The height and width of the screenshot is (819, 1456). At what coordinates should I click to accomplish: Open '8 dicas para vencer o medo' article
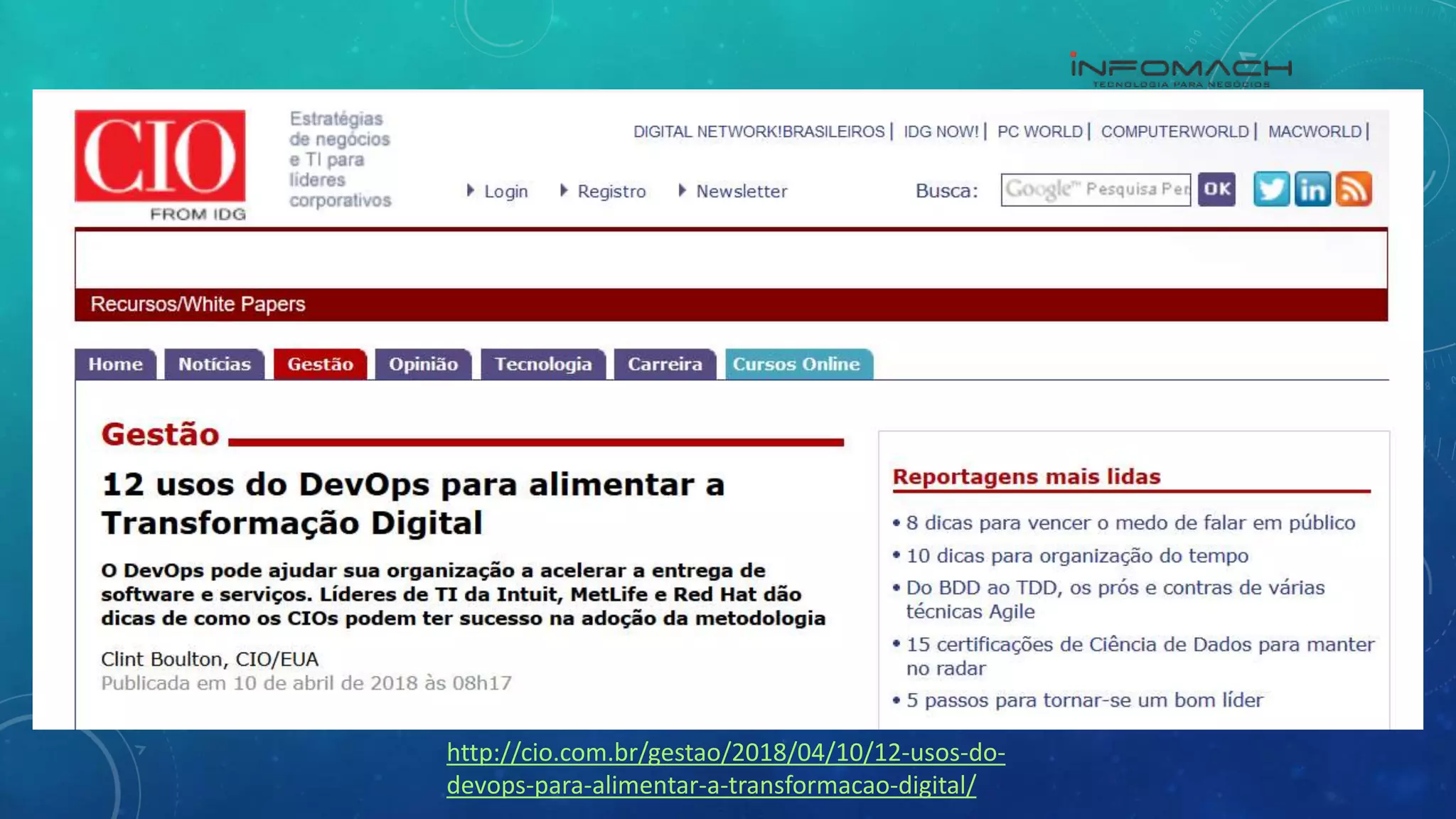pyautogui.click(x=1130, y=523)
